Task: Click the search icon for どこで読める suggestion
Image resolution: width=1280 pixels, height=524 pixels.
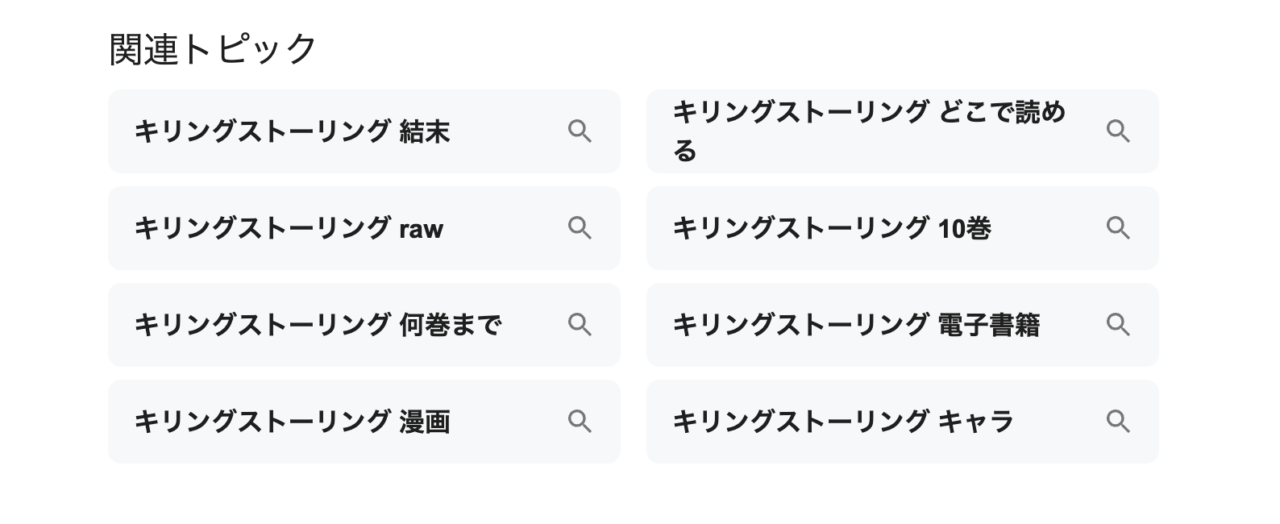Action: [x=1118, y=131]
